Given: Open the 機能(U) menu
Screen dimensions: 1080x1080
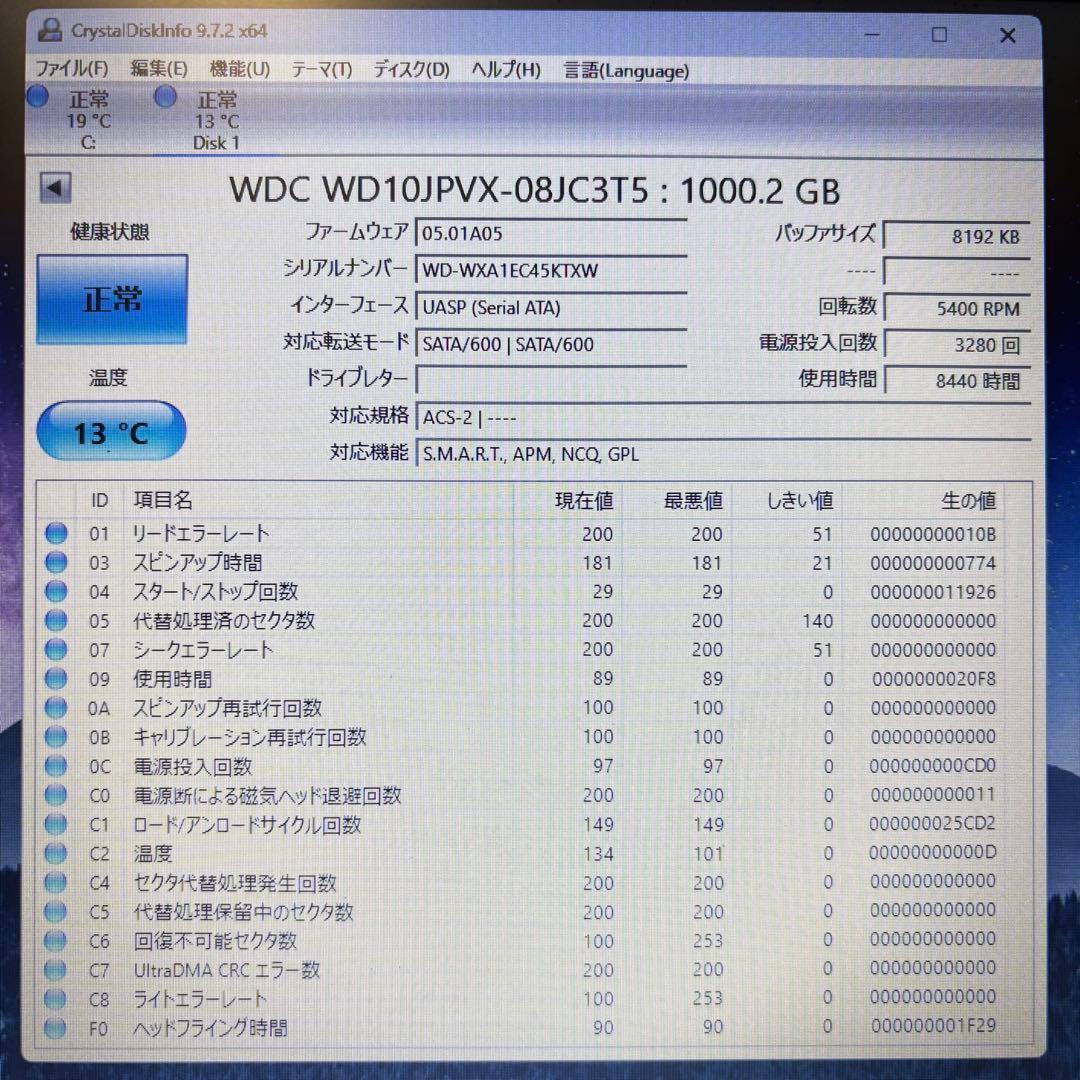Looking at the screenshot, I should [x=240, y=69].
